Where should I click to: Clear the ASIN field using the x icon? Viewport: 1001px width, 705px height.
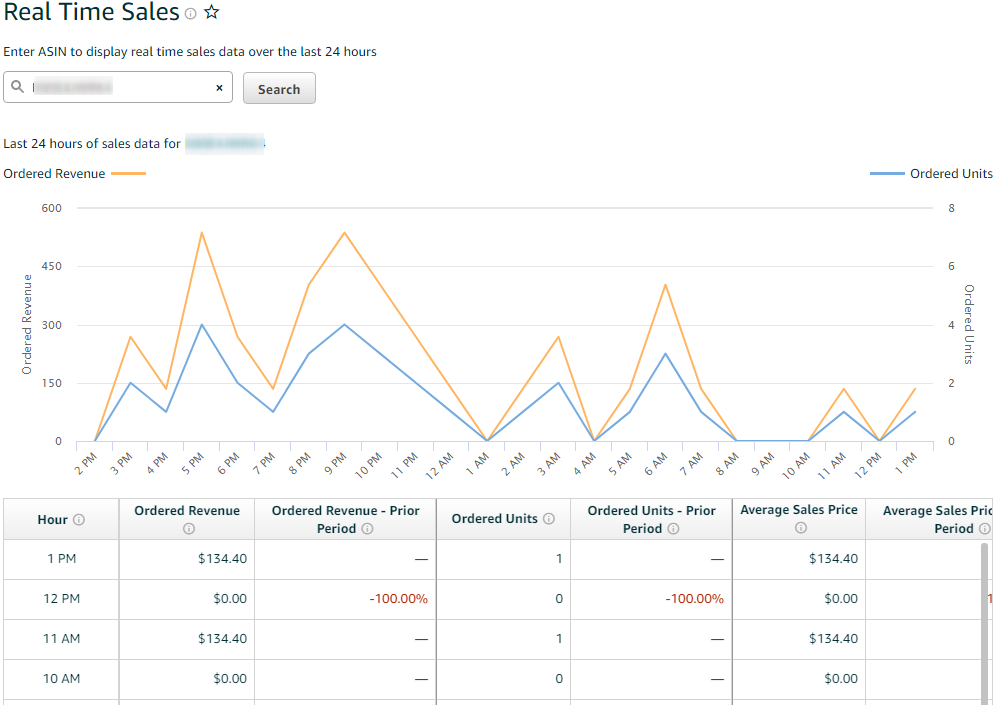(x=219, y=87)
